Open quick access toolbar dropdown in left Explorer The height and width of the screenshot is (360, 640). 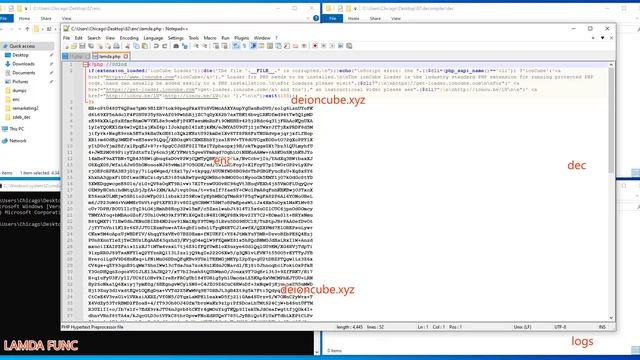pos(26,8)
